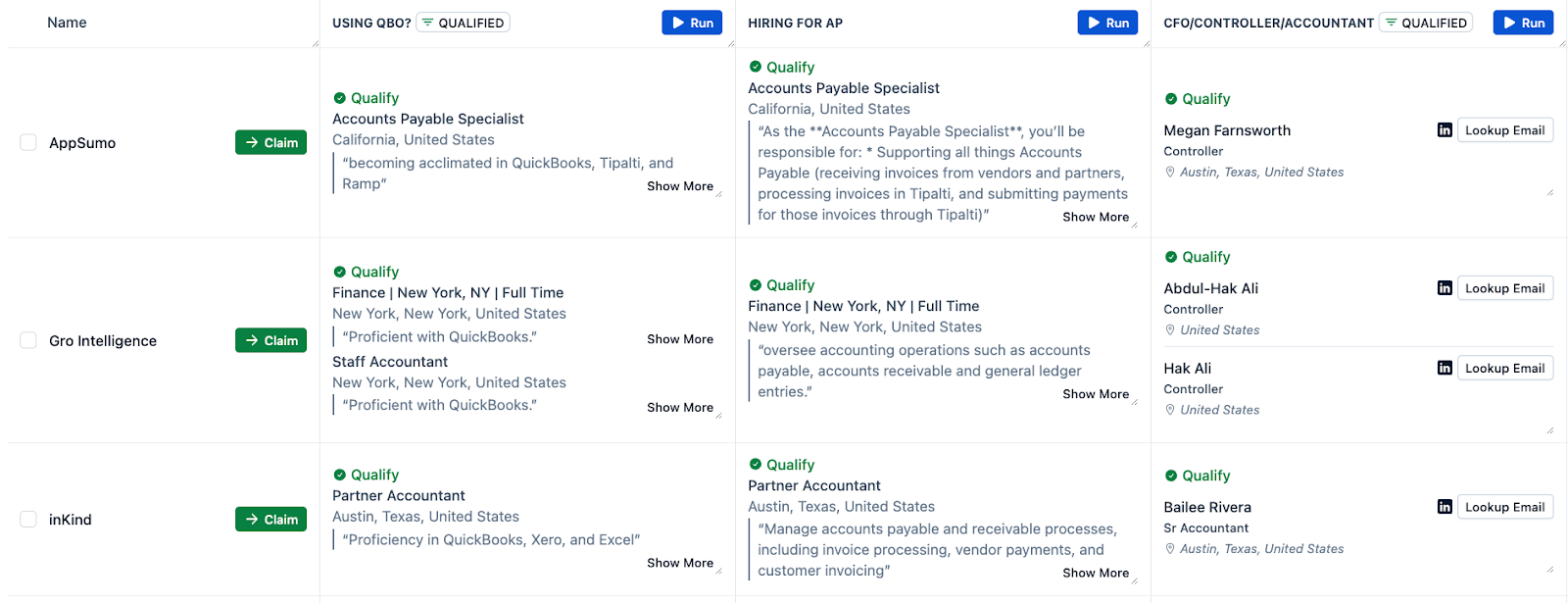1568x603 pixels.
Task: Click Qualify check icon above Abdul-Hak Ali
Action: (x=1170, y=257)
